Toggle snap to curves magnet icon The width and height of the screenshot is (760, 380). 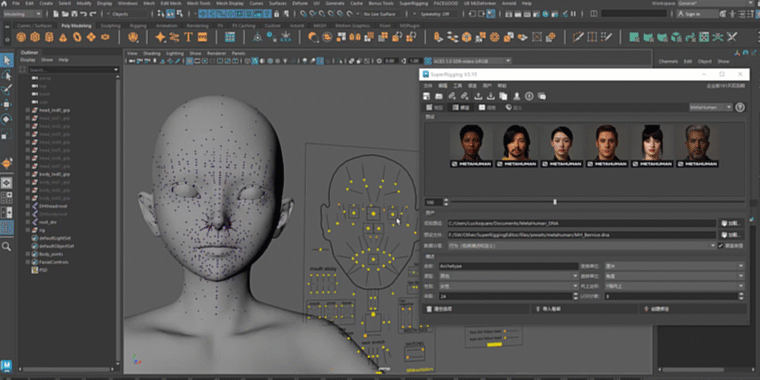pyautogui.click(x=313, y=14)
